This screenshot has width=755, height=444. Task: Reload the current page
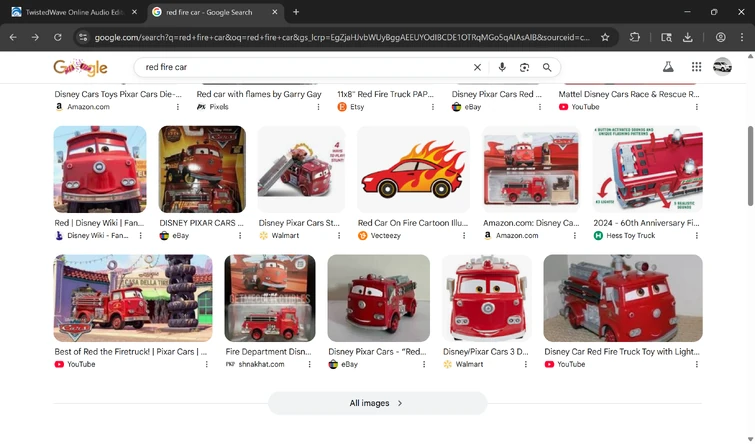click(x=57, y=37)
